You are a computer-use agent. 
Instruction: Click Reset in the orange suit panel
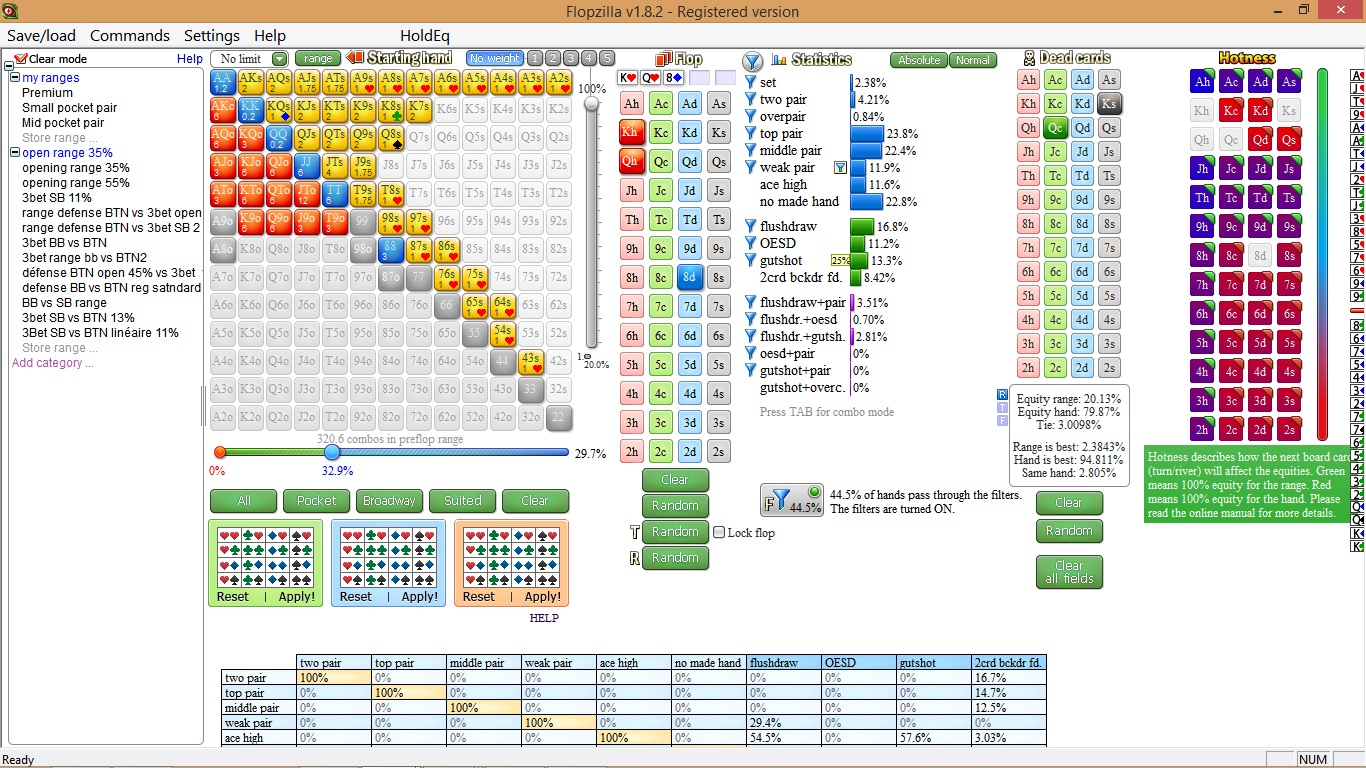[x=478, y=597]
